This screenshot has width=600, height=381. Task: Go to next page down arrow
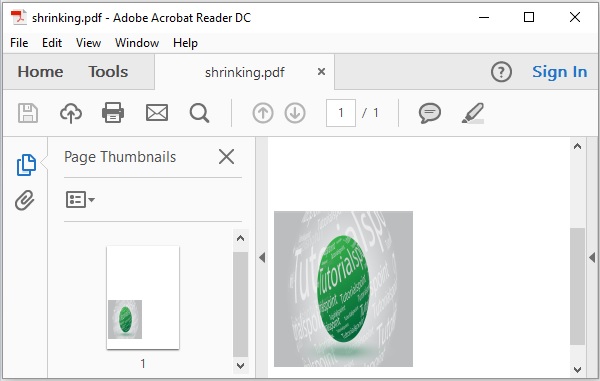(x=295, y=113)
